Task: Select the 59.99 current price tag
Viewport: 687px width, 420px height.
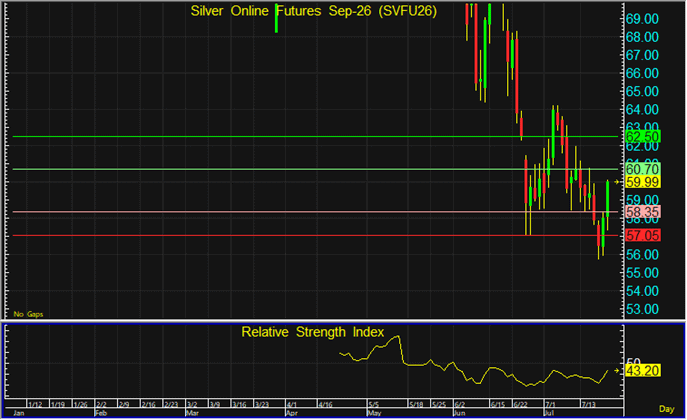Action: coord(642,182)
